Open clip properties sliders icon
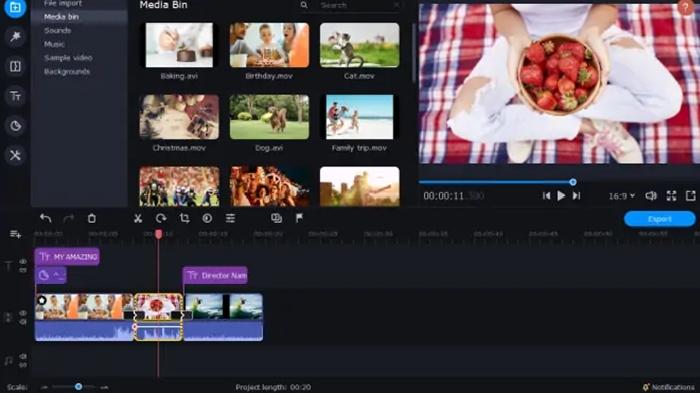 click(x=230, y=218)
